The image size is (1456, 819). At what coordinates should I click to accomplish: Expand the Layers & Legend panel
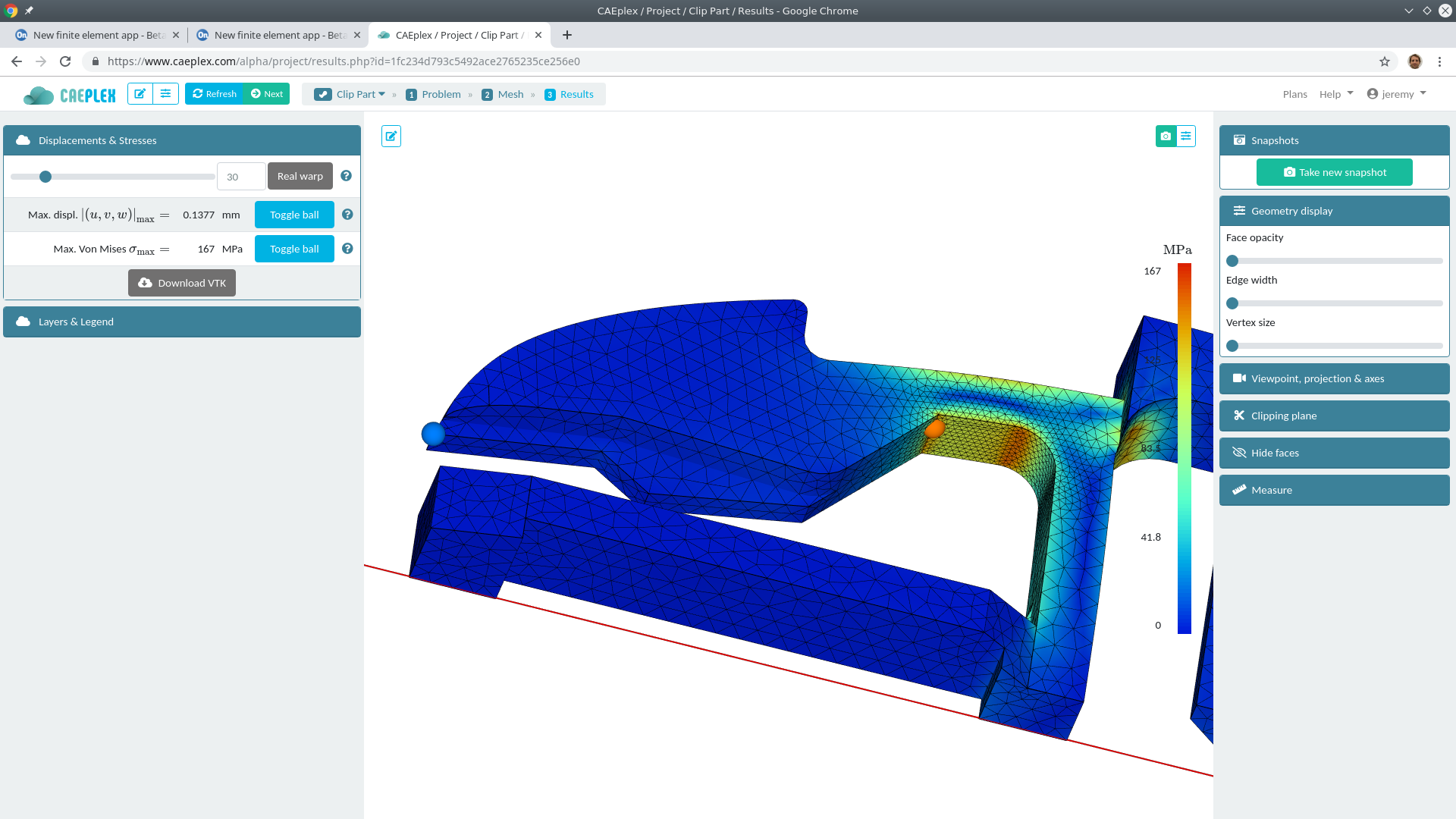pyautogui.click(x=182, y=322)
